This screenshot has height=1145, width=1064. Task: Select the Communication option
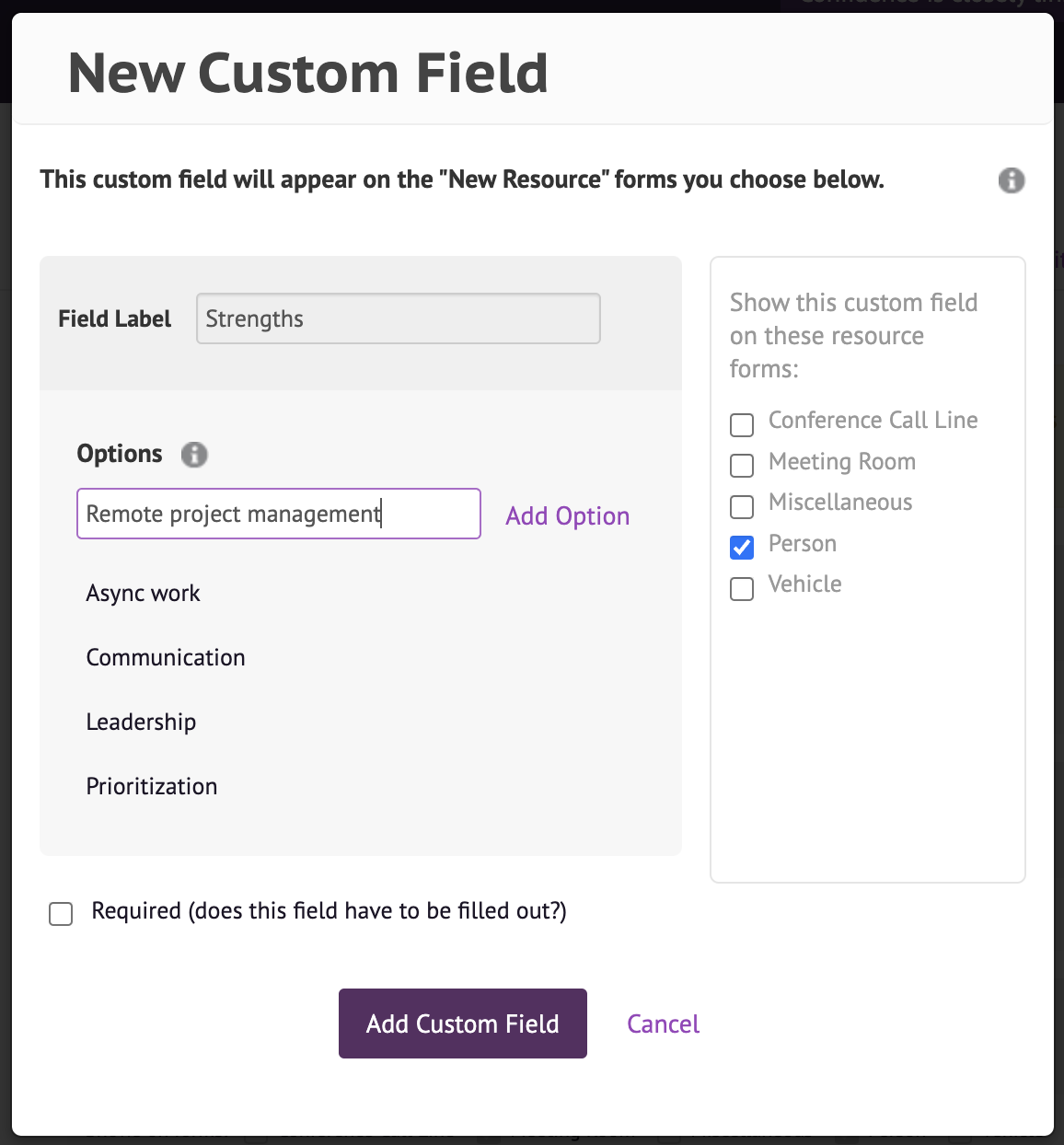click(x=166, y=658)
